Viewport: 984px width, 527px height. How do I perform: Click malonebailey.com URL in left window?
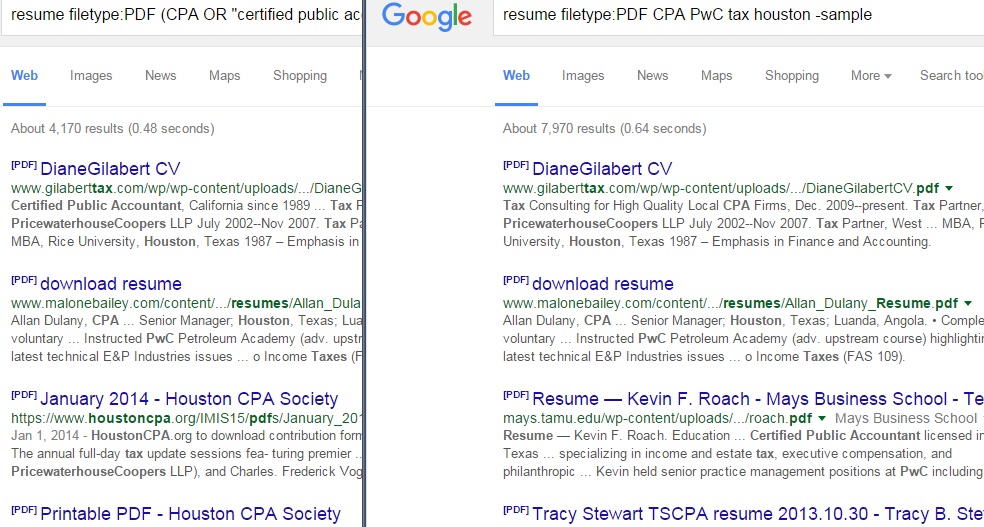(x=186, y=304)
